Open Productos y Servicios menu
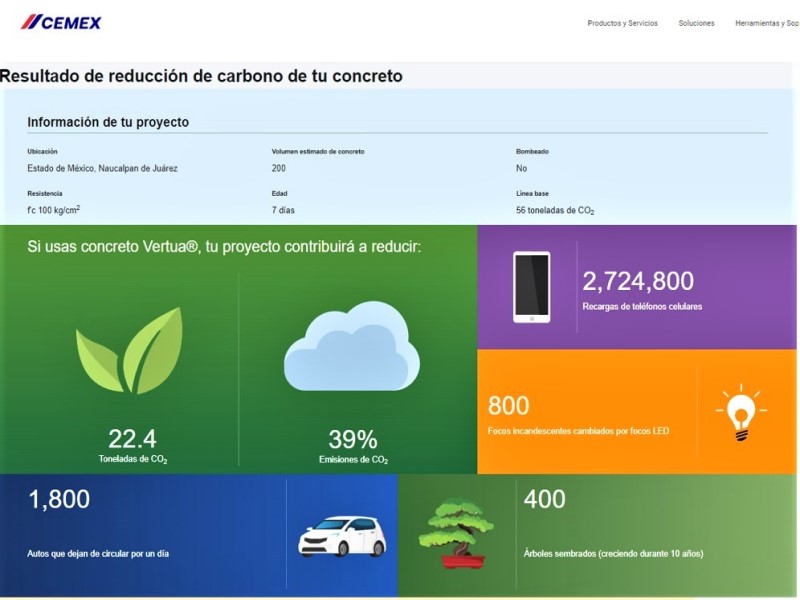 coord(622,23)
